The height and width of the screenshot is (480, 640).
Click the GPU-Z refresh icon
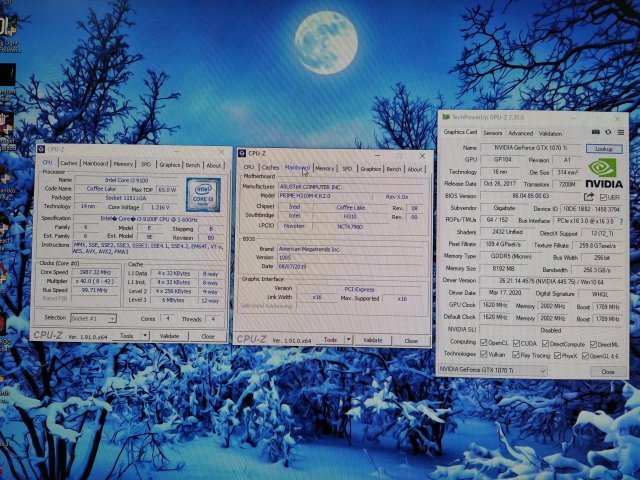606,131
